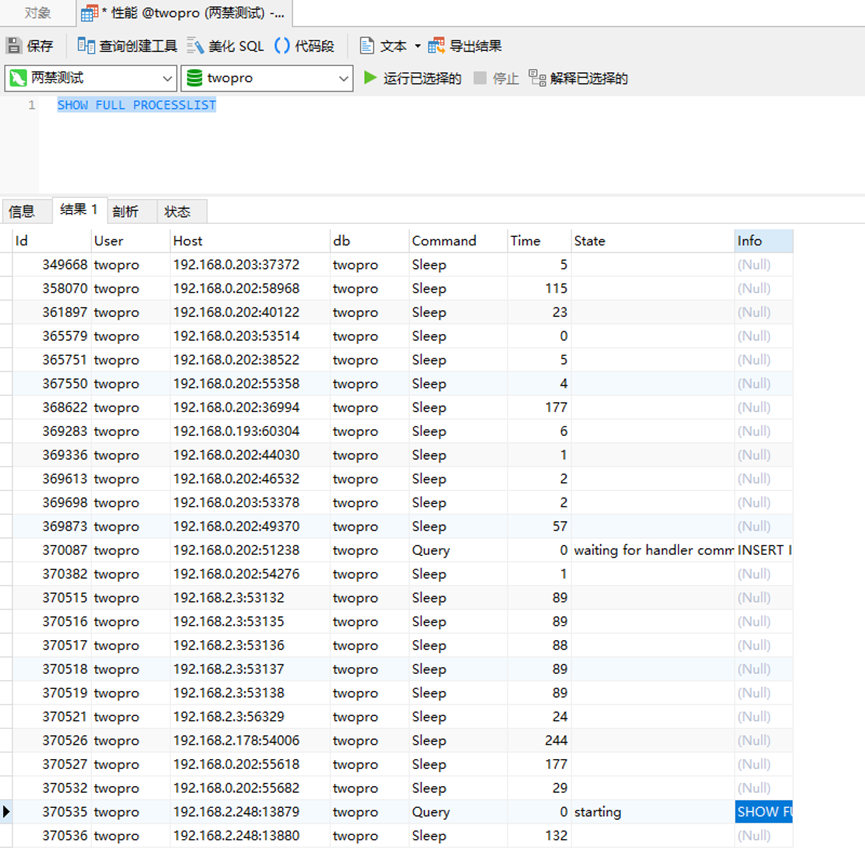Click the highlighted SHOW FU info cell
Screen dimensions: 865x850
pyautogui.click(x=764, y=812)
